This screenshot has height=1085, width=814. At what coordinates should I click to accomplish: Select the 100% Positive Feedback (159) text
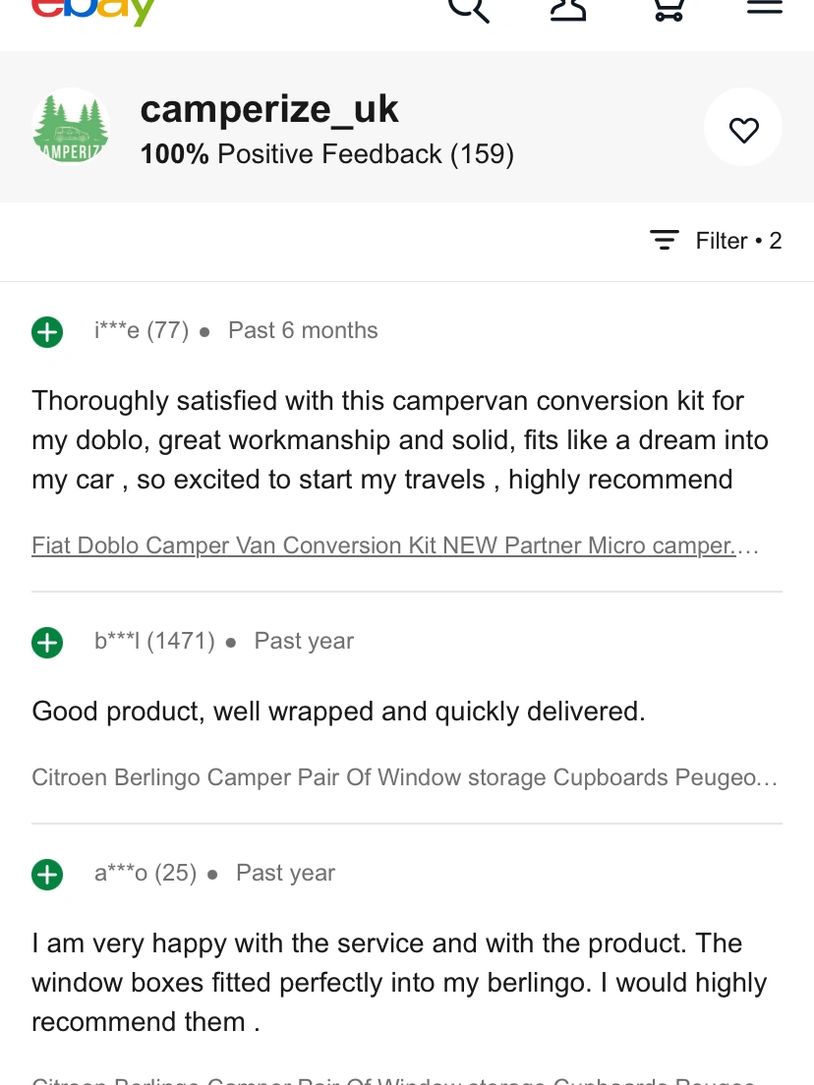(x=327, y=154)
